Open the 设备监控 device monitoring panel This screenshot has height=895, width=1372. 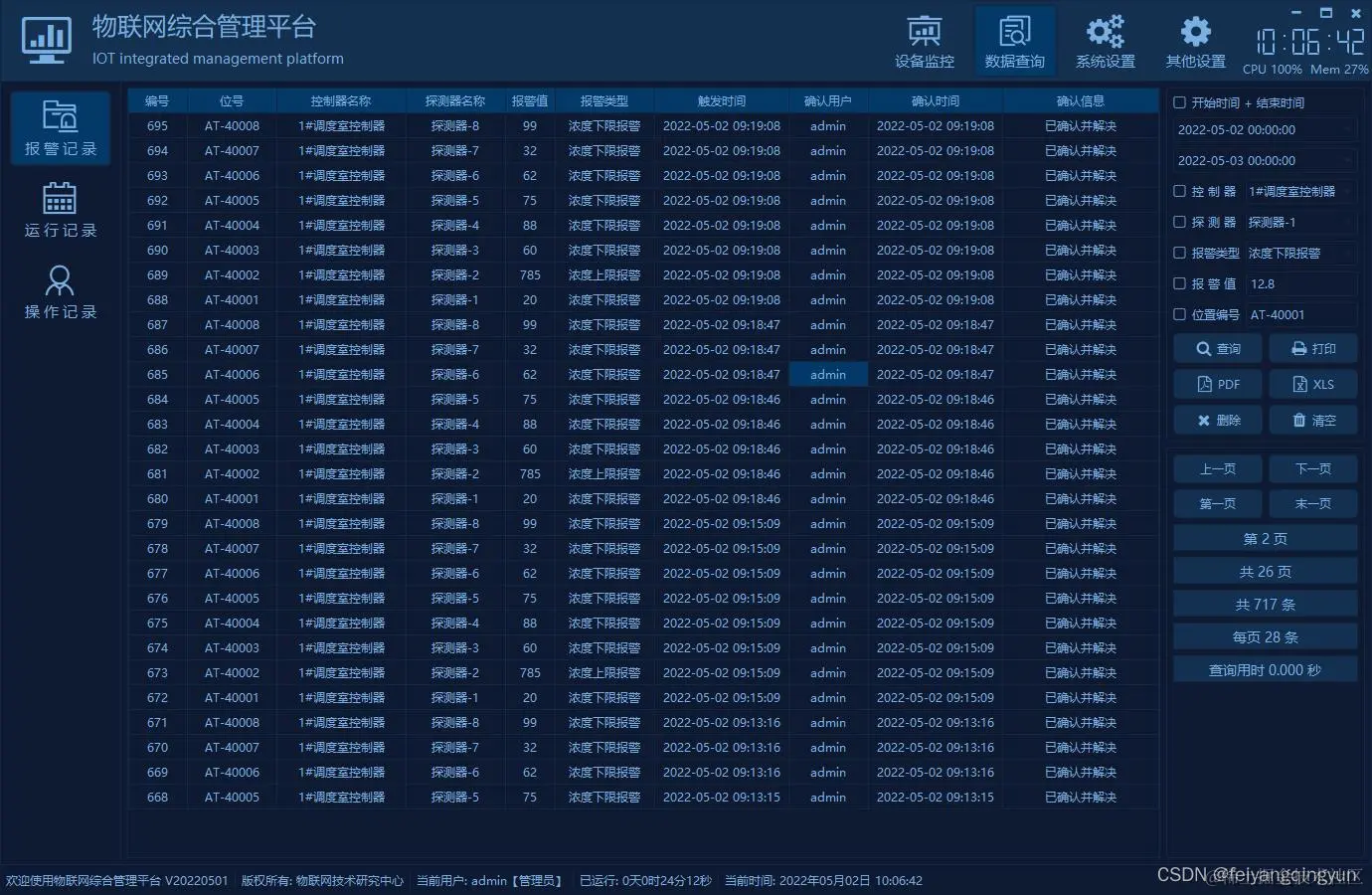[924, 40]
